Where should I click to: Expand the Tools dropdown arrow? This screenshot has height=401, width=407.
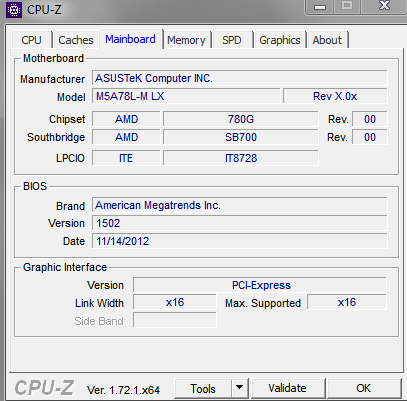[x=239, y=388]
